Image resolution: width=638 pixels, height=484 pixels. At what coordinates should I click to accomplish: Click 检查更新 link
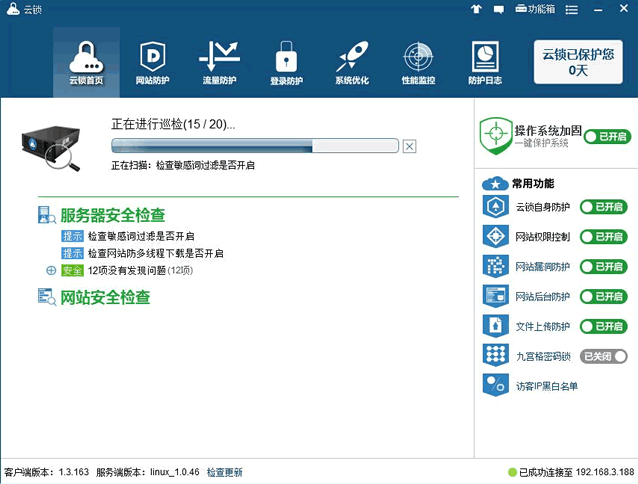click(x=225, y=472)
